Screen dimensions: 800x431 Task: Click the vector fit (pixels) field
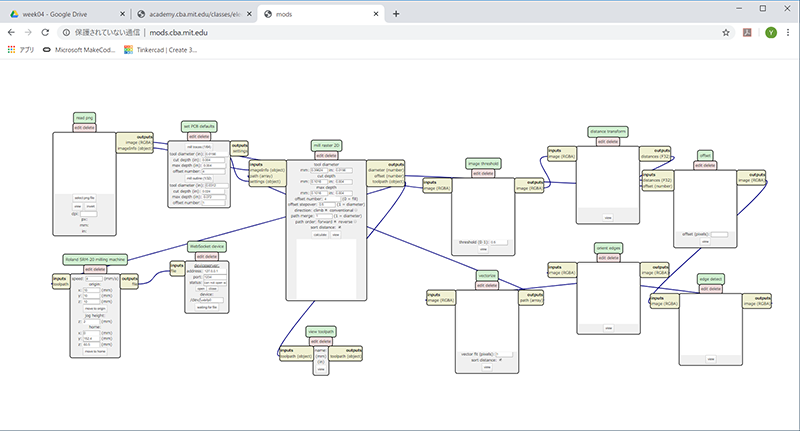coord(504,354)
